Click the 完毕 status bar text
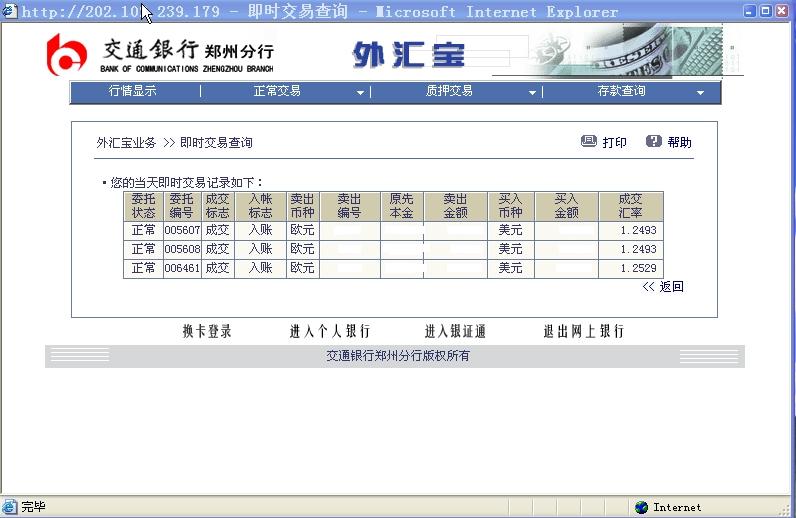 pyautogui.click(x=34, y=507)
